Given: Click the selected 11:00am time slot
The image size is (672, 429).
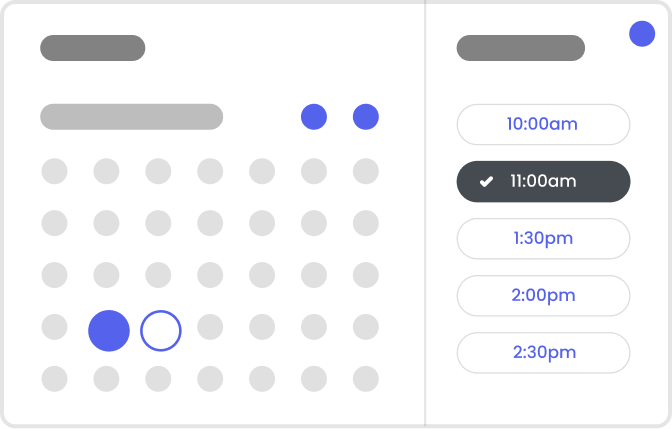Looking at the screenshot, I should pos(543,182).
